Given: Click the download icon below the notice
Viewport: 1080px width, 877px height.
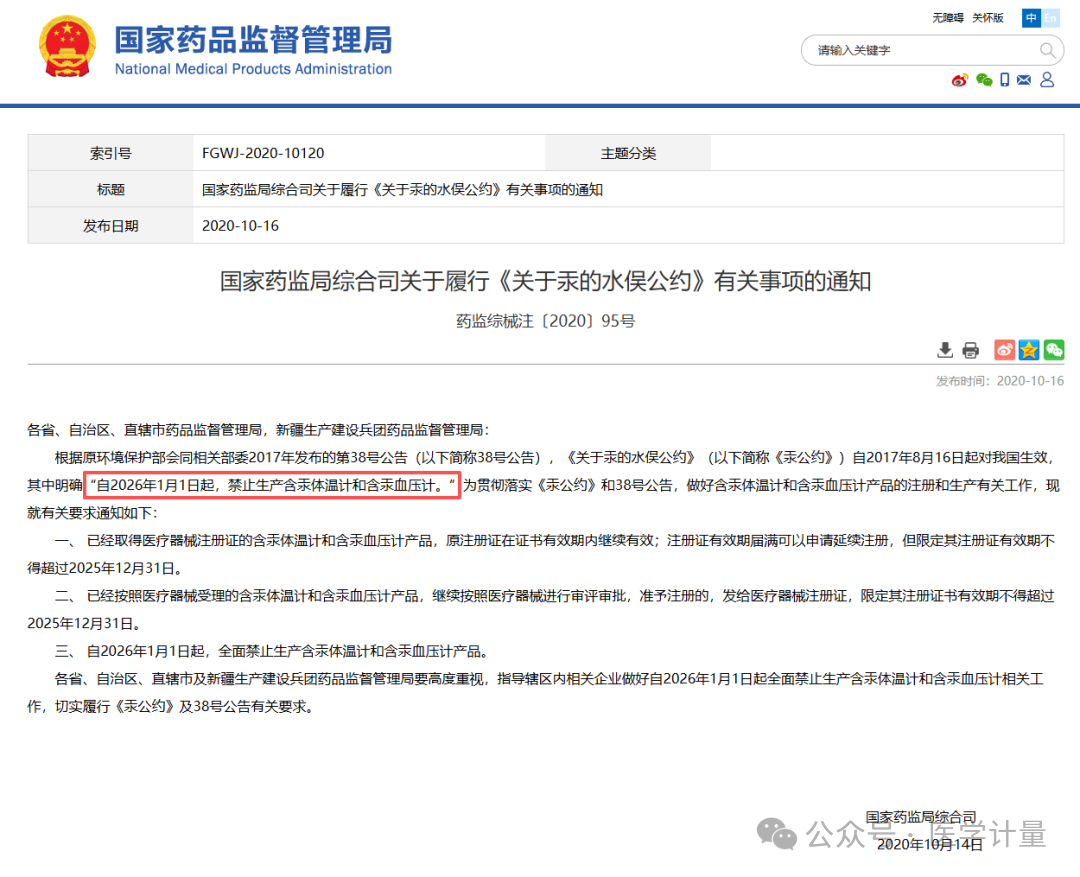Looking at the screenshot, I should coord(945,350).
